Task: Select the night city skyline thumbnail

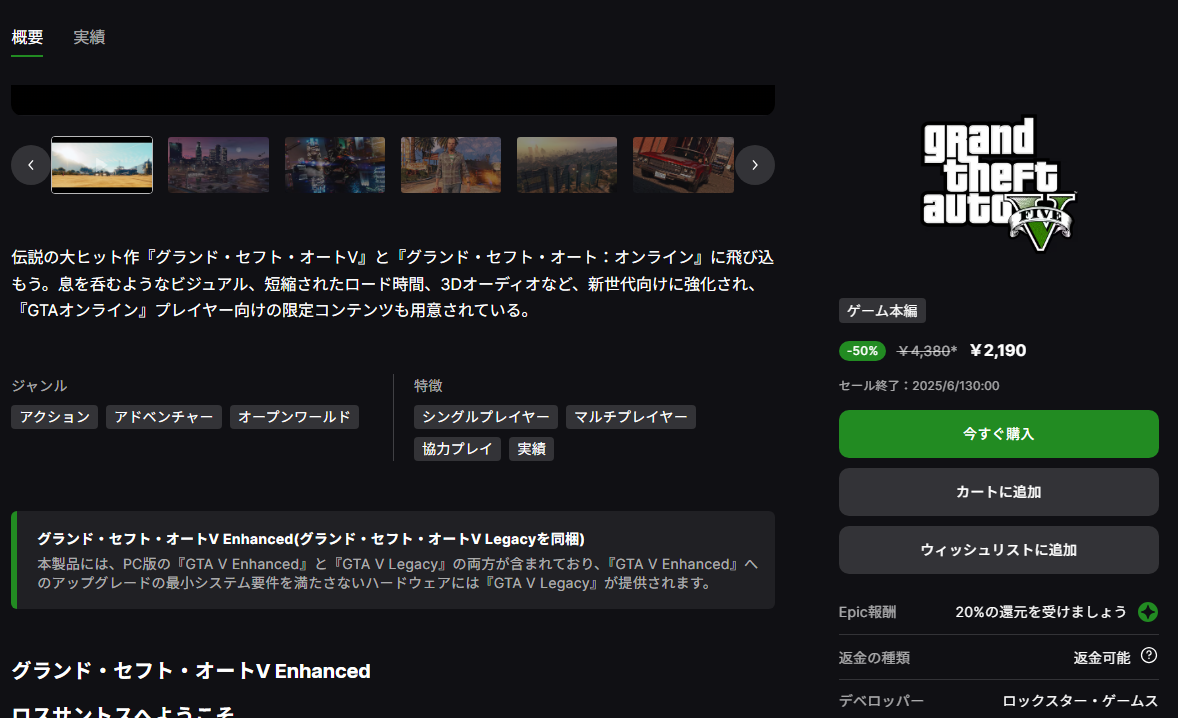Action: 219,165
